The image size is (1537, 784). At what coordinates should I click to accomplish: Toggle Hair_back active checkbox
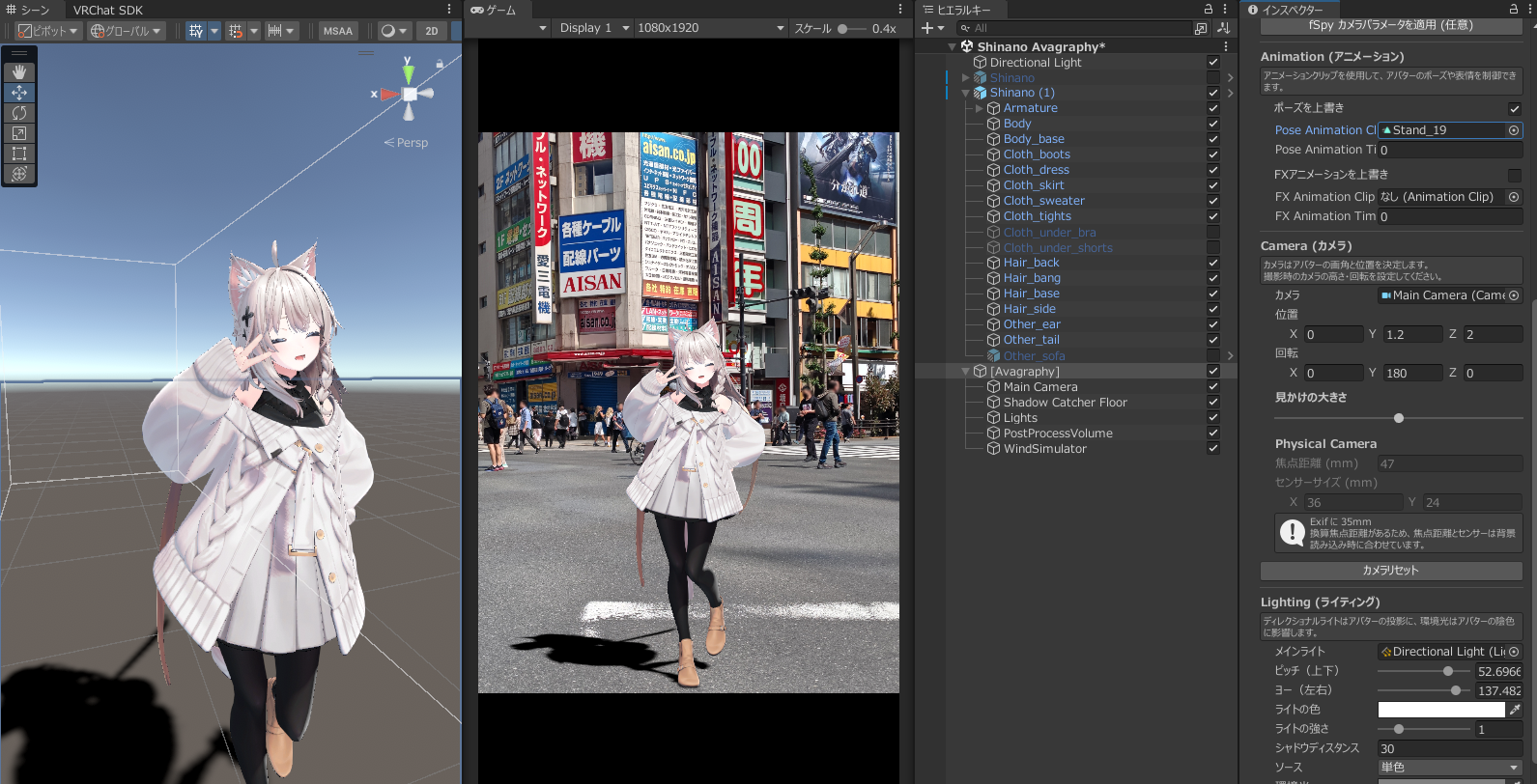pyautogui.click(x=1213, y=263)
